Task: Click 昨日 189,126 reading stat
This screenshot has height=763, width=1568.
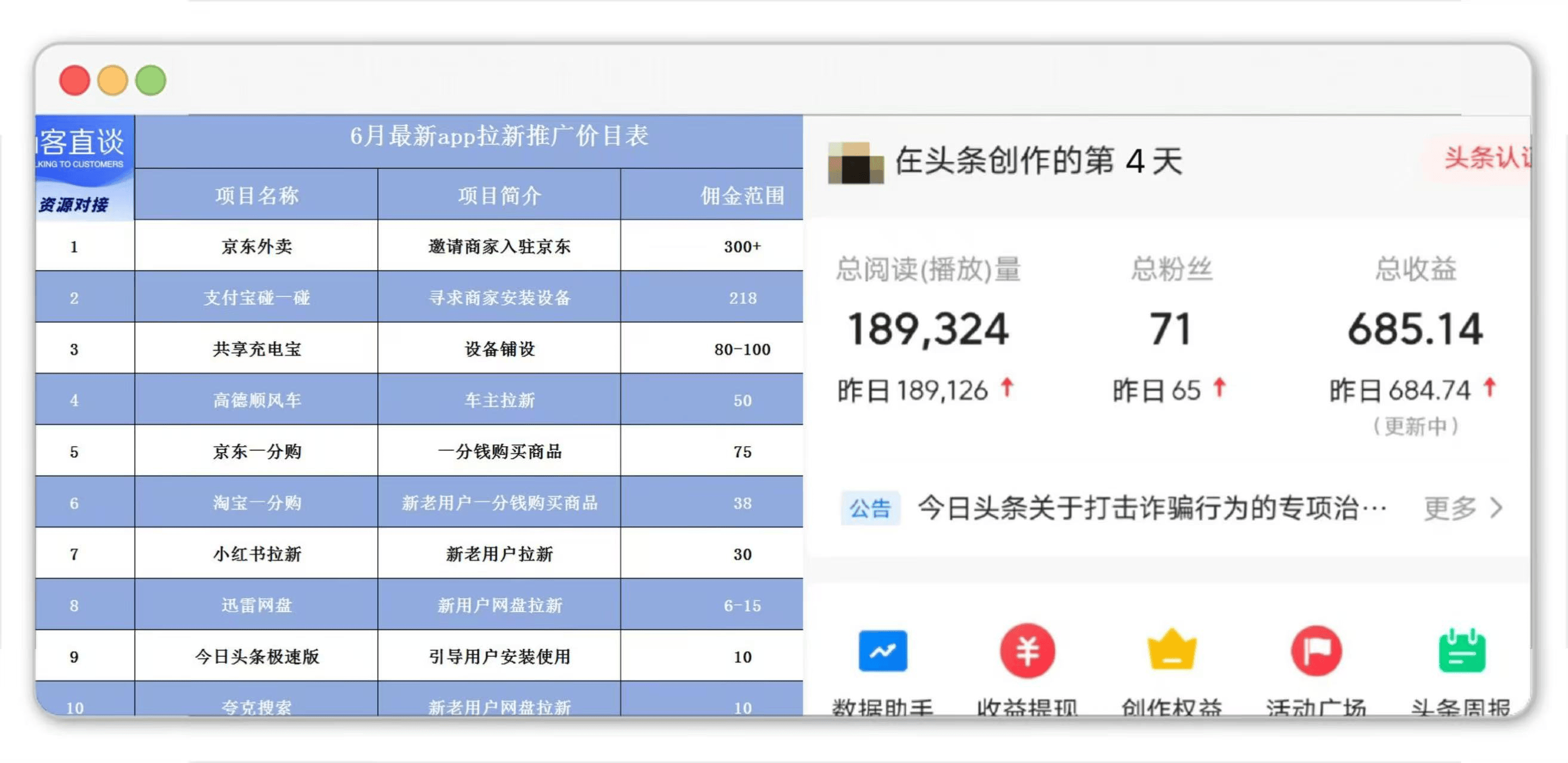Action: [925, 390]
